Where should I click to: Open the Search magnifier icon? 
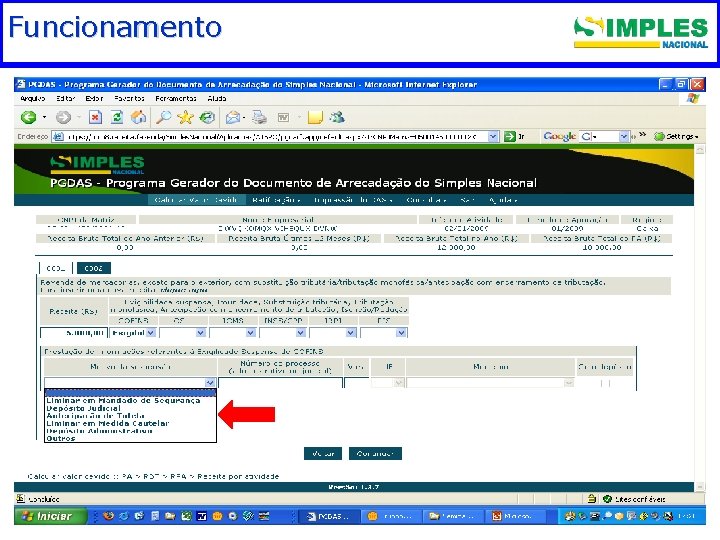click(163, 118)
